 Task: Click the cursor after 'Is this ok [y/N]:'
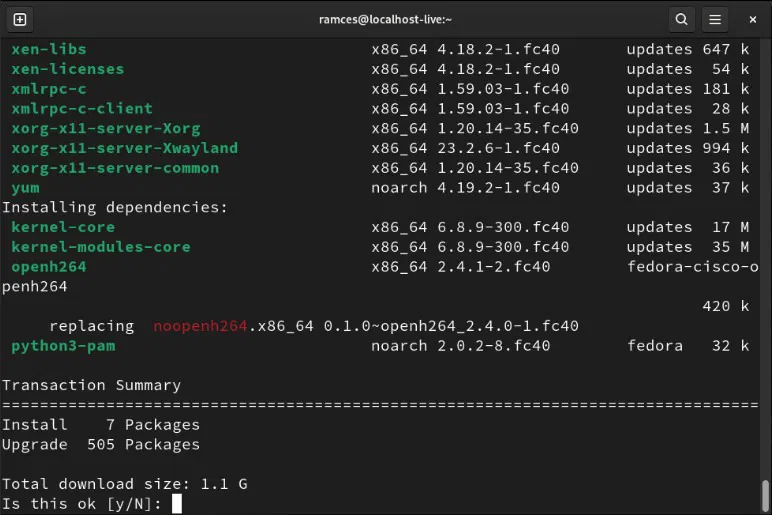[177, 504]
